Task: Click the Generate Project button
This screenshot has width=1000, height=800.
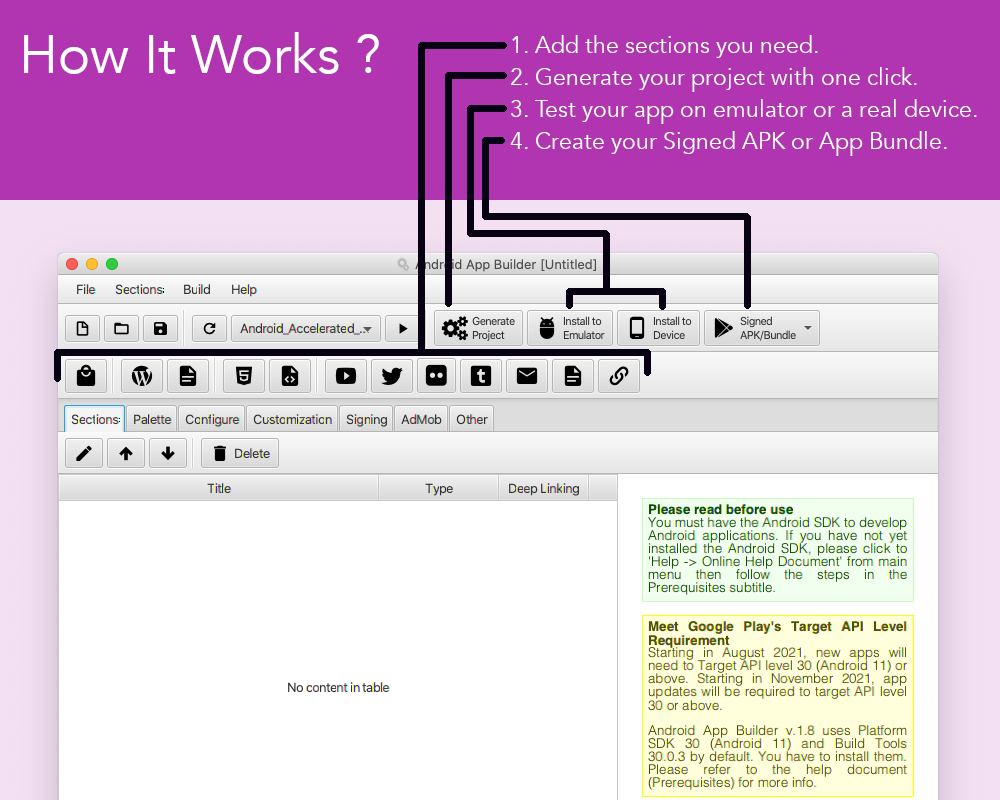Action: [478, 328]
